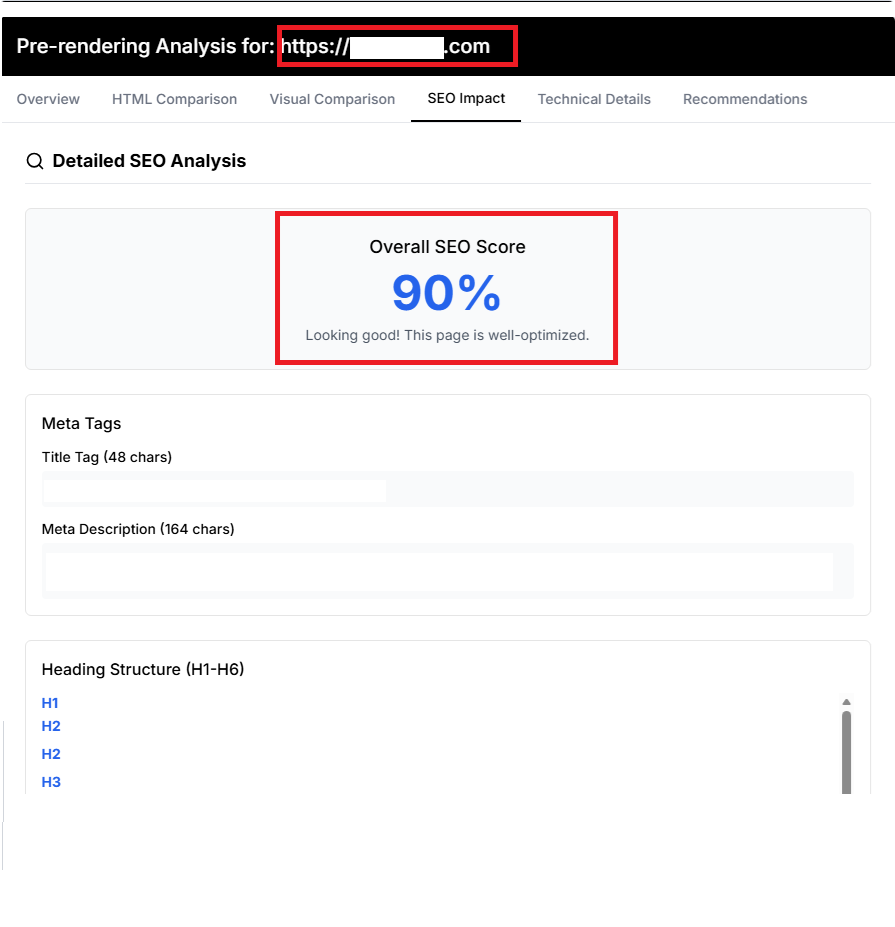Click the Detailed SEO Analysis heading
895x927 pixels.
coord(149,161)
